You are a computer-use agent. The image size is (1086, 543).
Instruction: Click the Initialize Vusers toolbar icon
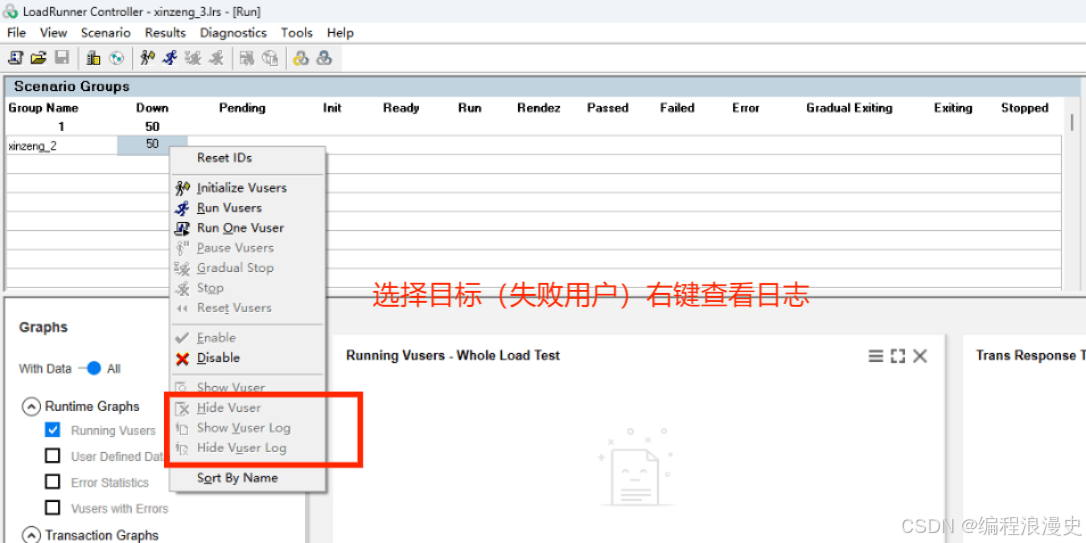pos(148,58)
